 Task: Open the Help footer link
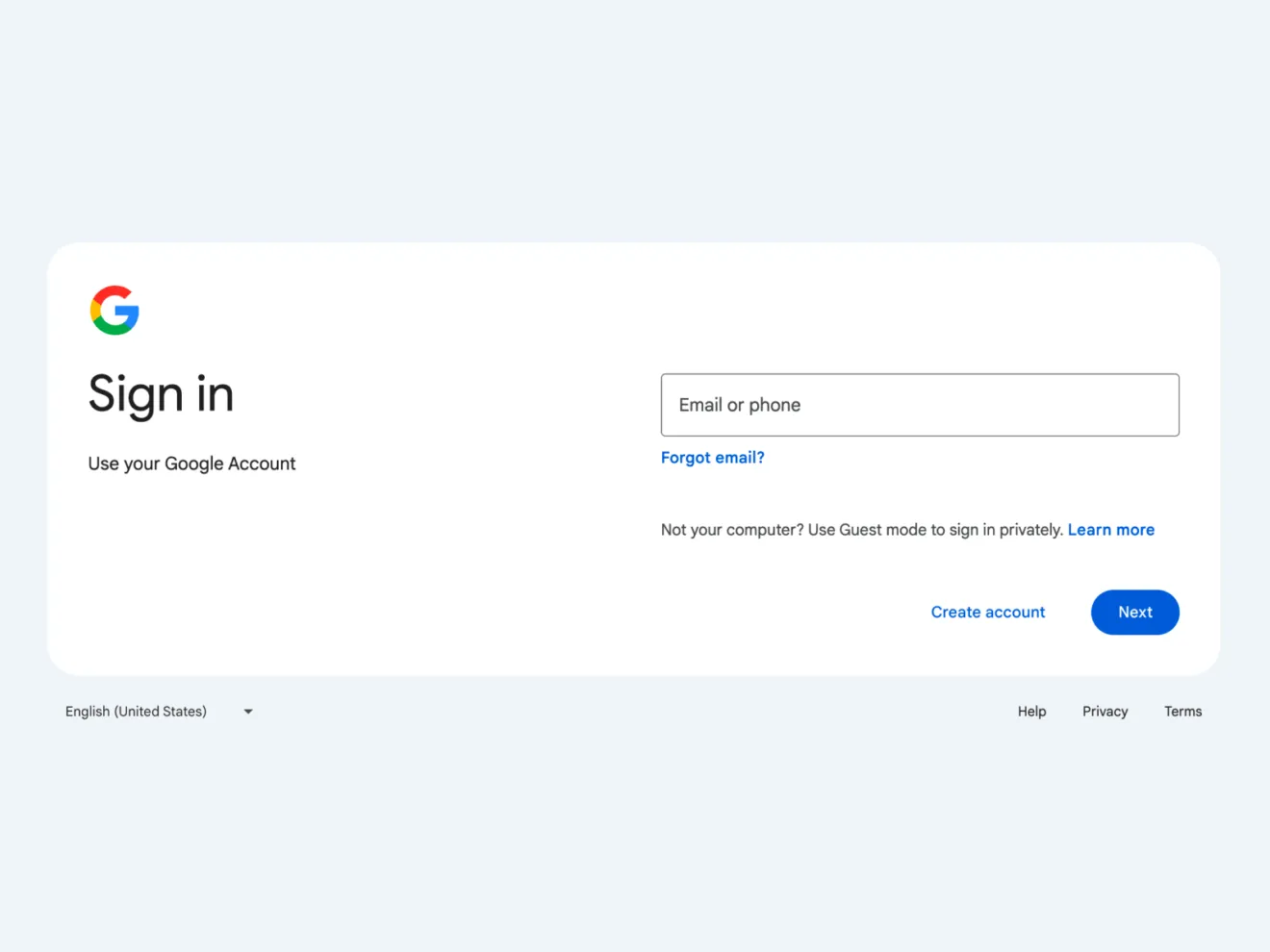pos(1032,712)
